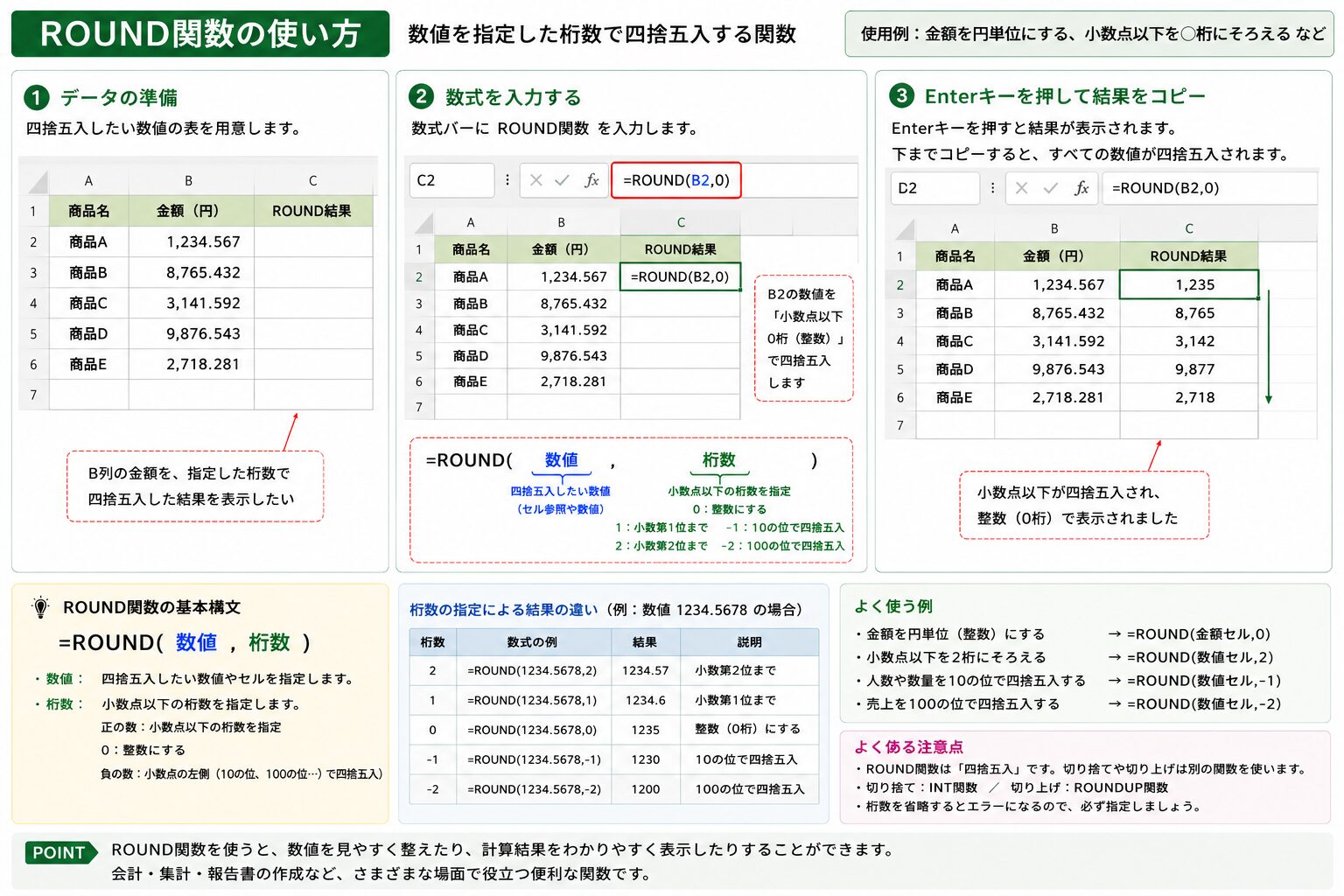Click the ROUND関数の使い方 title banner
The image size is (1344, 896).
200,34
